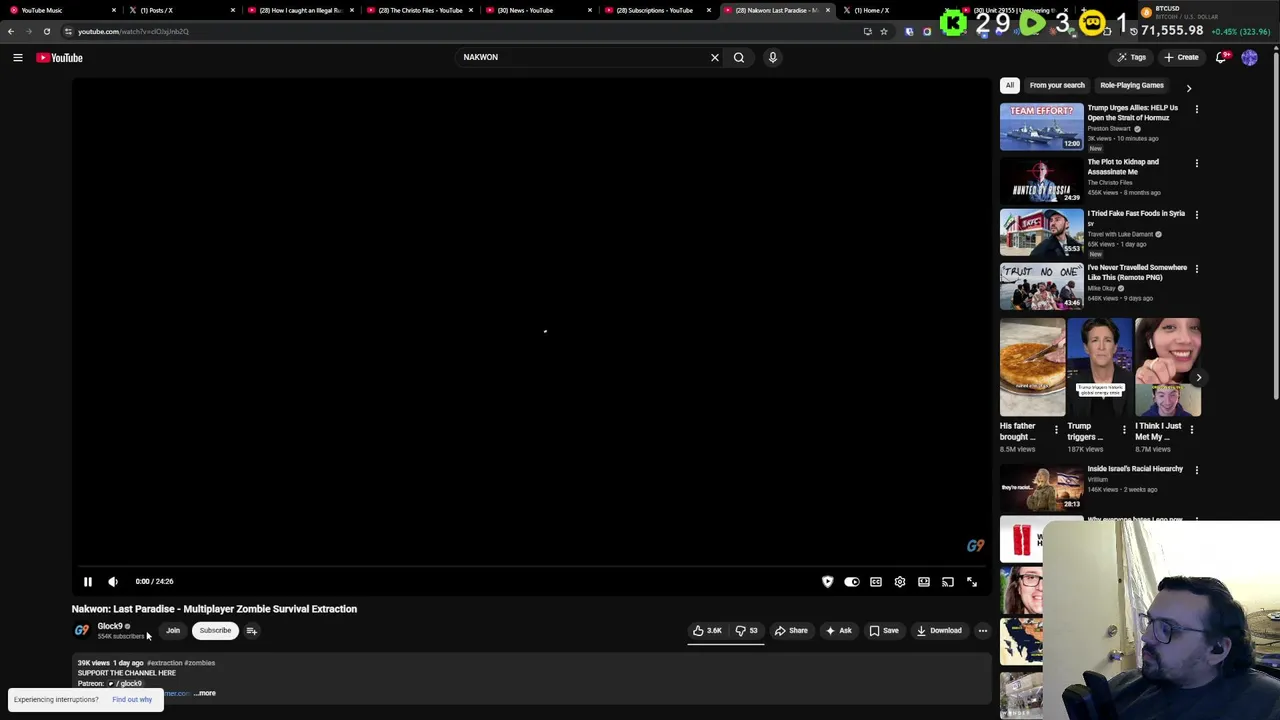Bookmark this page with star icon
The image size is (1280, 720).
(x=883, y=31)
